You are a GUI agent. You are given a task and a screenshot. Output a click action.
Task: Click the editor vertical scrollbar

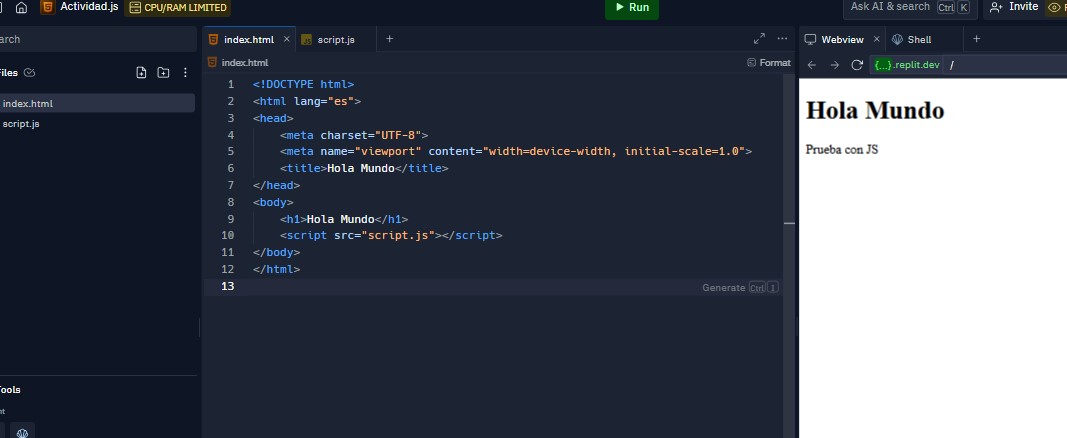click(789, 255)
